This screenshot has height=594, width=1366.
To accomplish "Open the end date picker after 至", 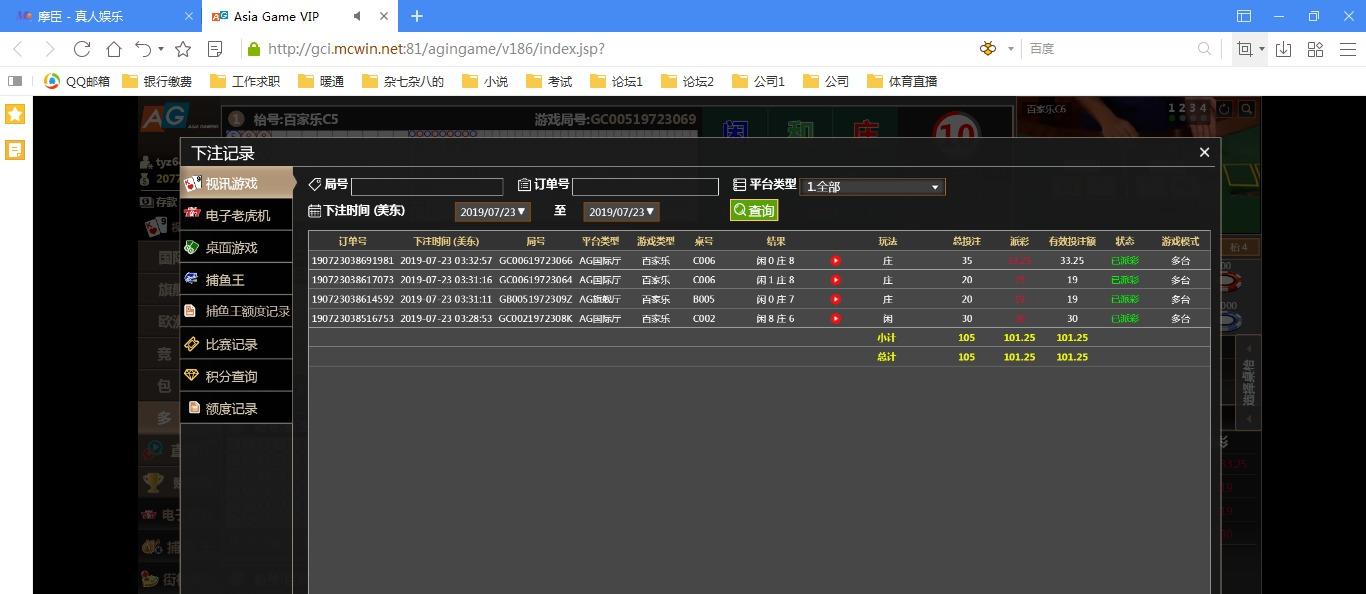I will pos(621,211).
